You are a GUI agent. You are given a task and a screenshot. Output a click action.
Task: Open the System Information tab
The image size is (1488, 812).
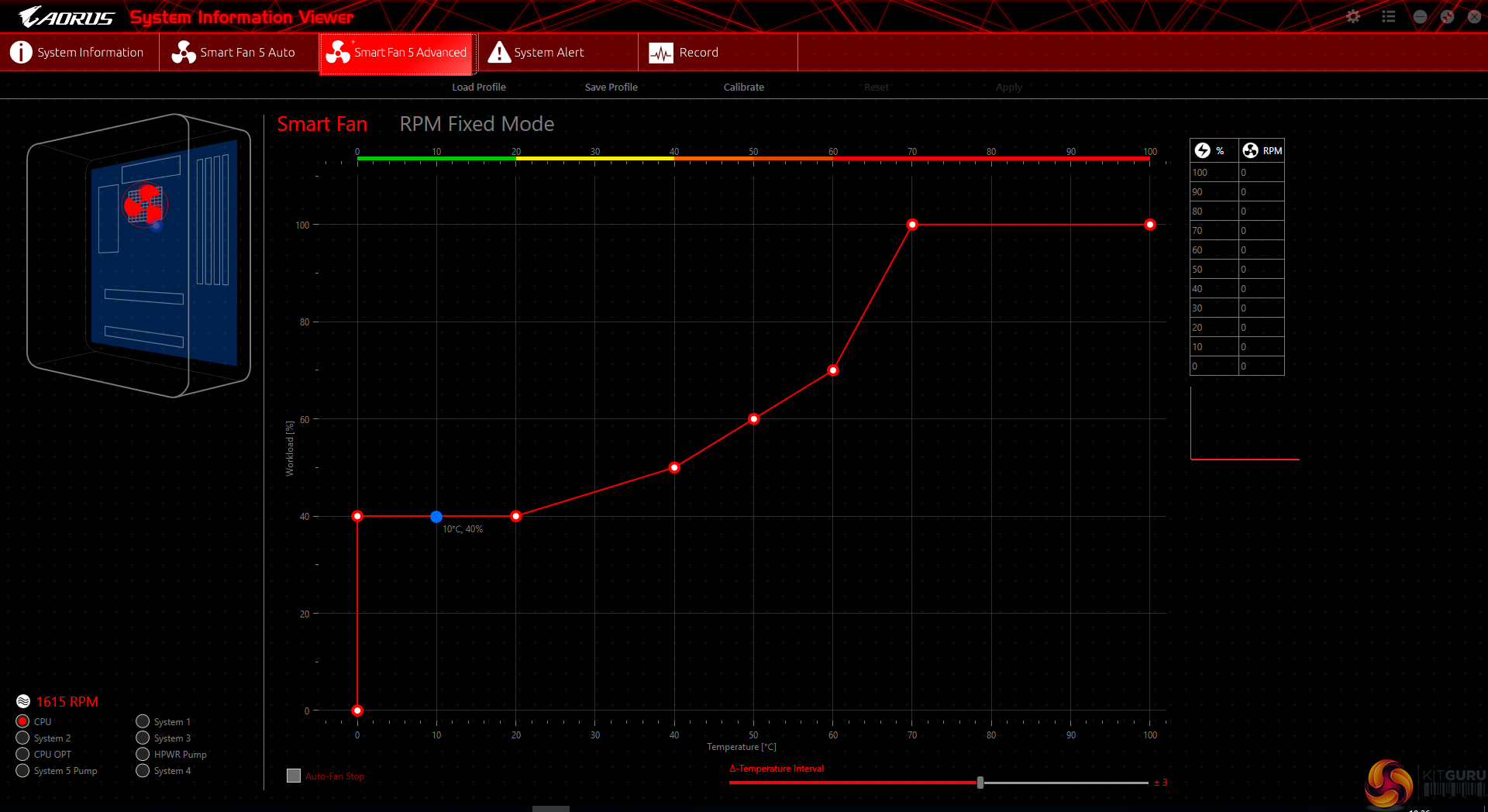click(80, 52)
